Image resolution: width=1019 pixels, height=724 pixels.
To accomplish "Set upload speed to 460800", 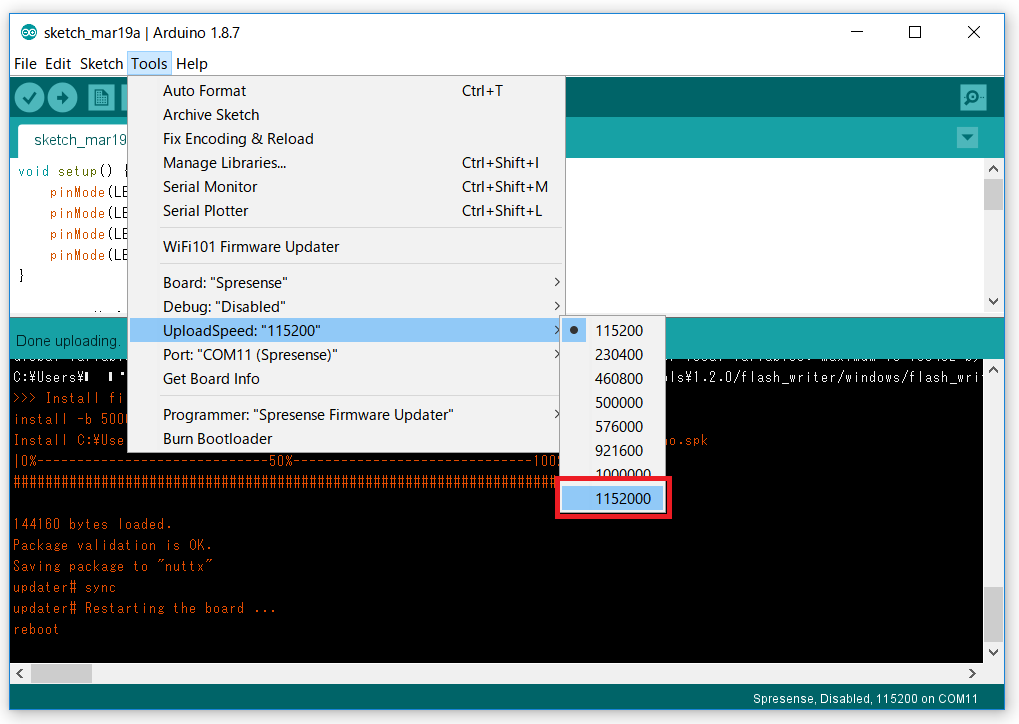I will pos(618,379).
